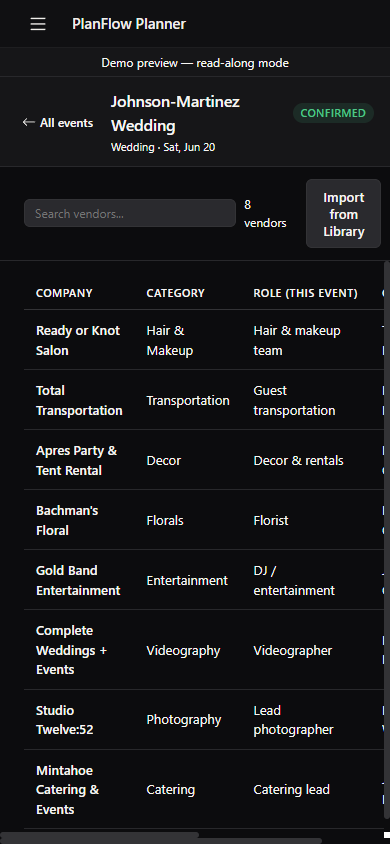Focus the Search vendors field
This screenshot has height=844, width=390.
[130, 213]
